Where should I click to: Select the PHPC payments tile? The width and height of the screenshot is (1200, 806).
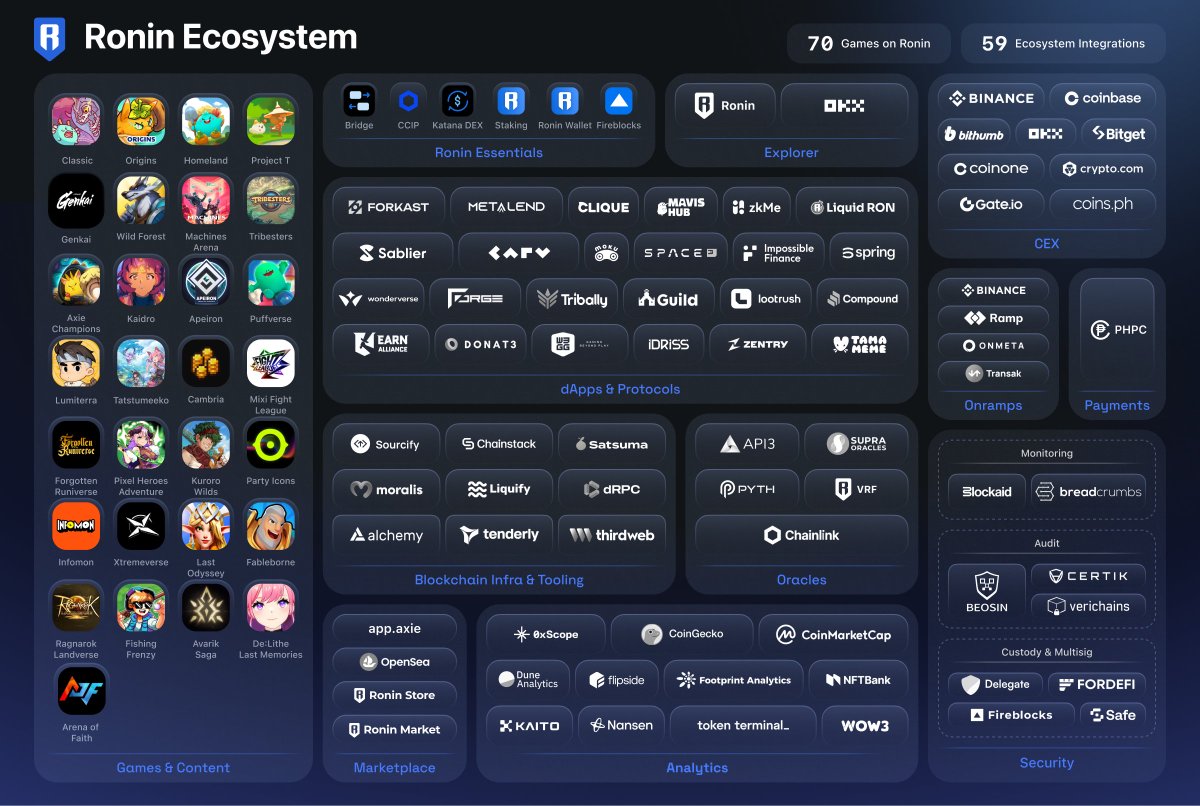1117,330
